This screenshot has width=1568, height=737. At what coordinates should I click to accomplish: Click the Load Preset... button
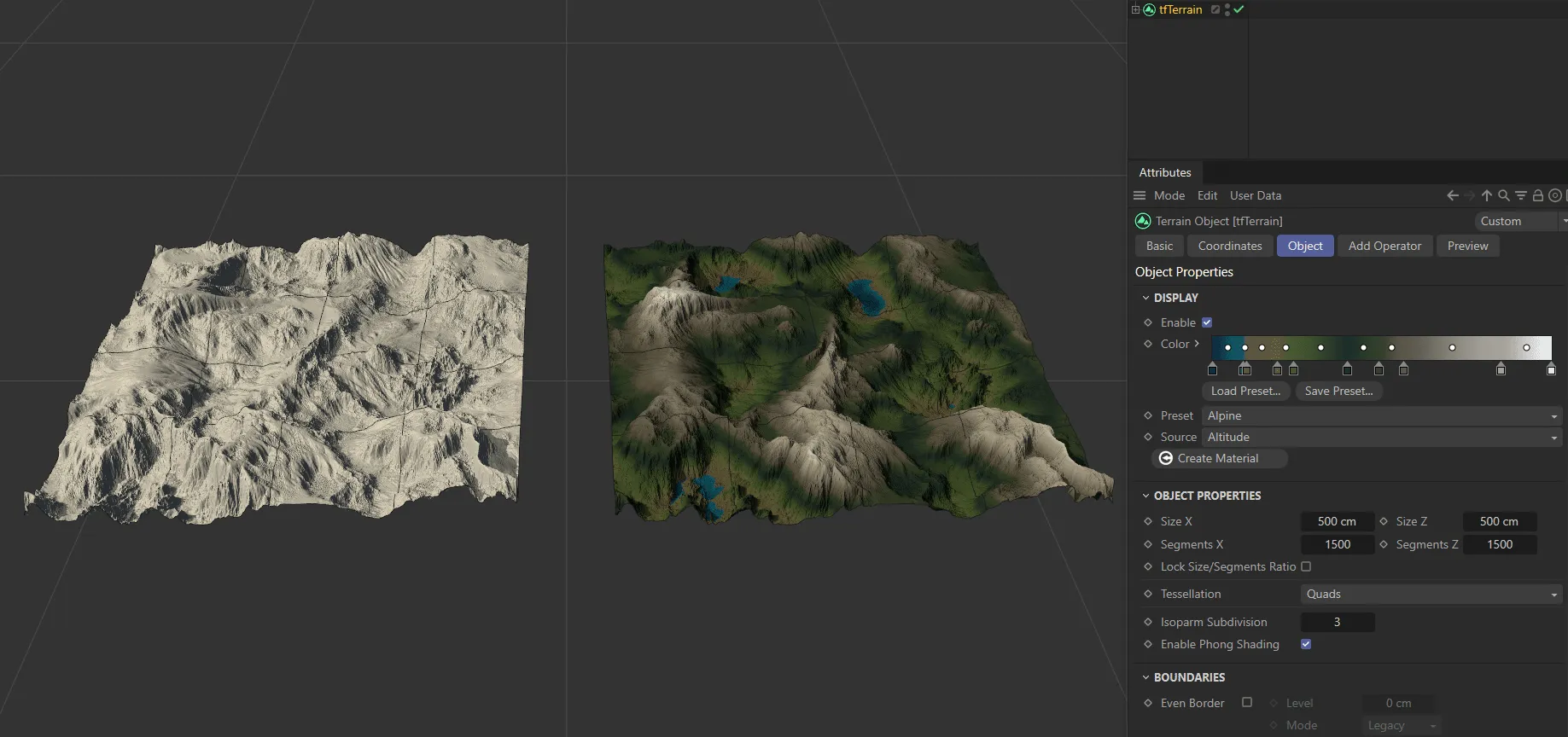[x=1245, y=391]
